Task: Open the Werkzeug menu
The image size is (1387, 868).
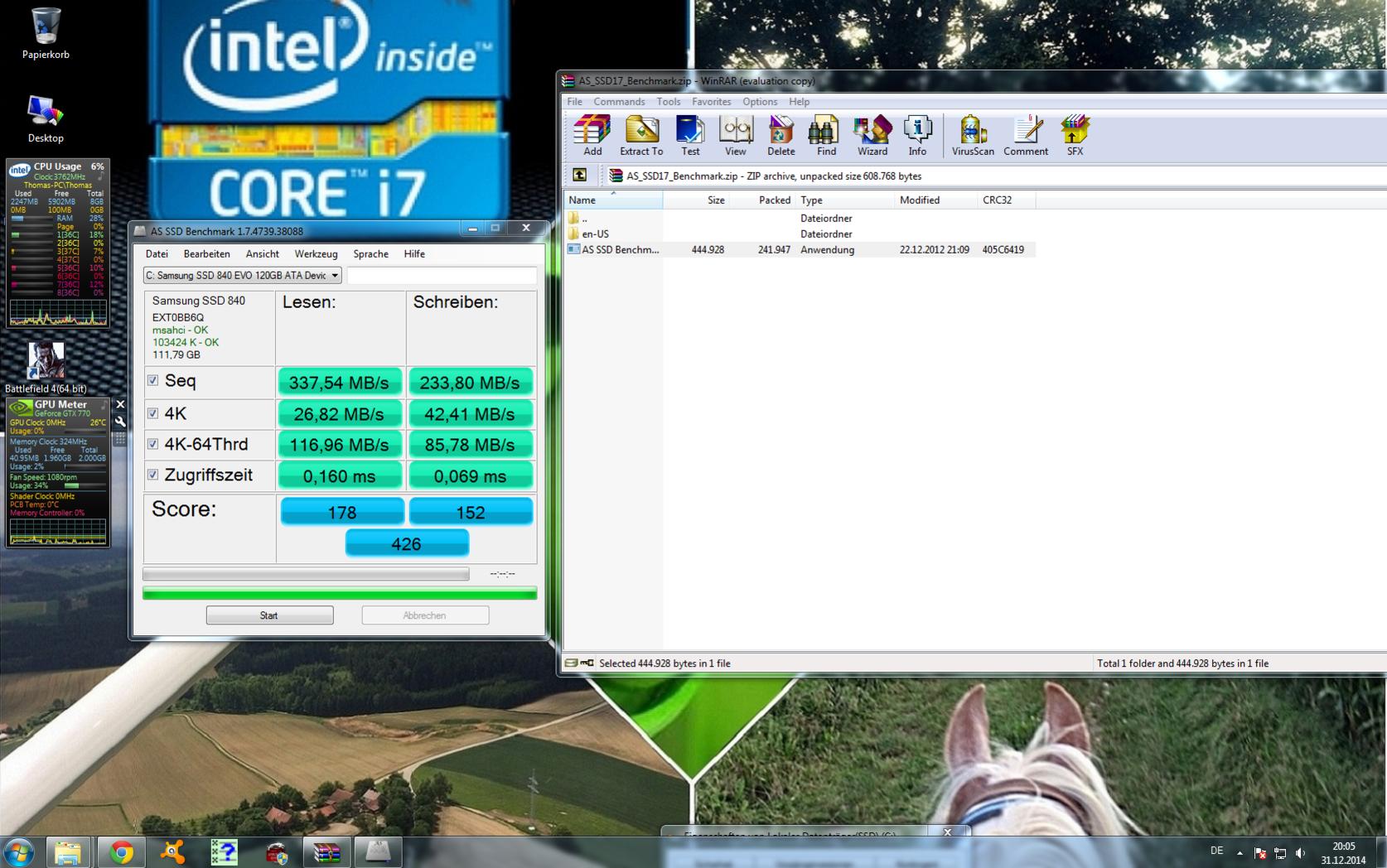Action: pyautogui.click(x=316, y=253)
